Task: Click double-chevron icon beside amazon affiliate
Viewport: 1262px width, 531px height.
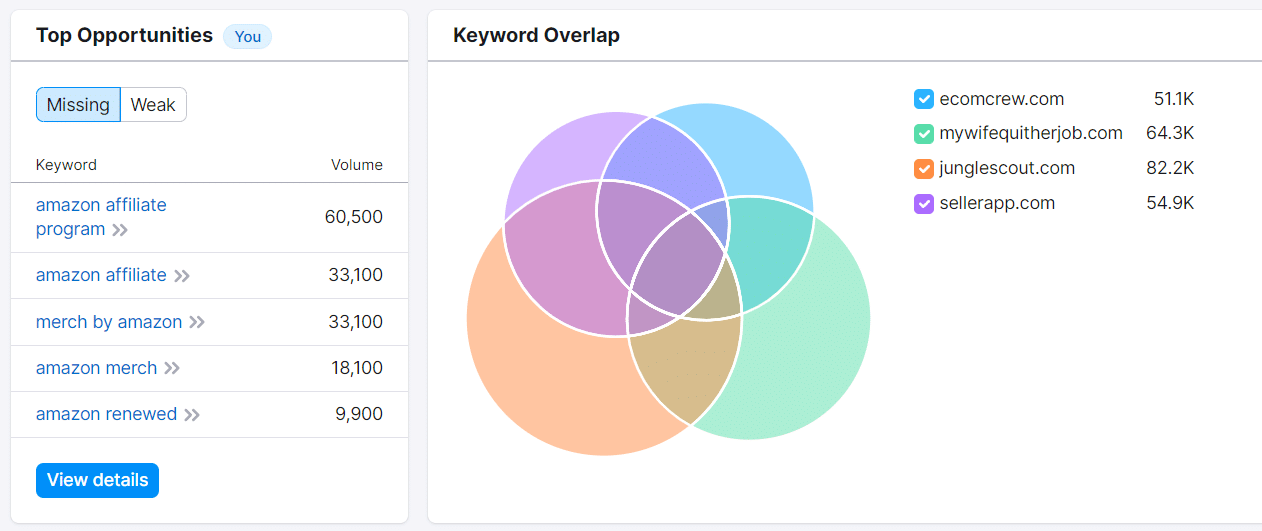Action: tap(182, 276)
